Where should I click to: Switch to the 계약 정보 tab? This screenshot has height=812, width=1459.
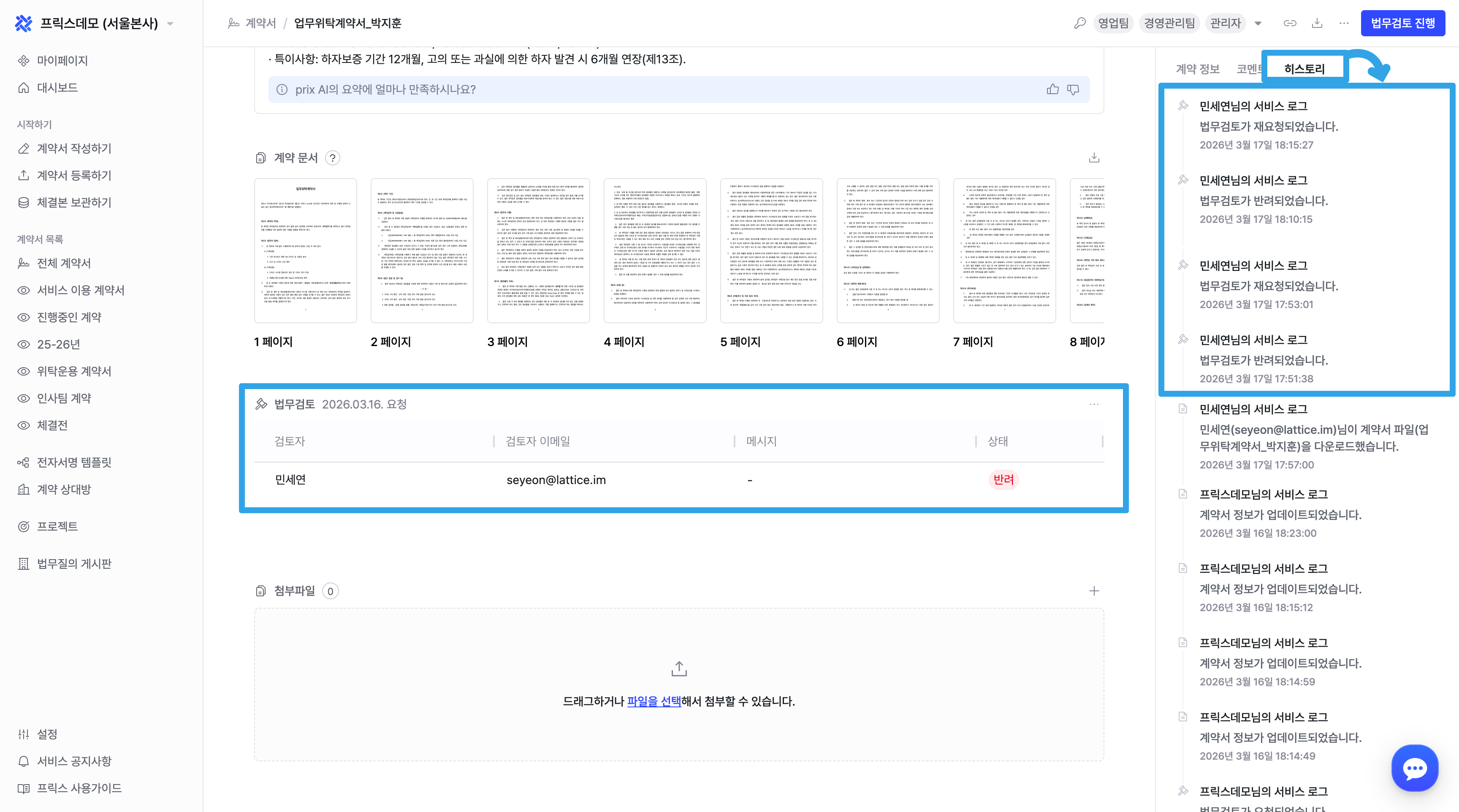click(1197, 69)
